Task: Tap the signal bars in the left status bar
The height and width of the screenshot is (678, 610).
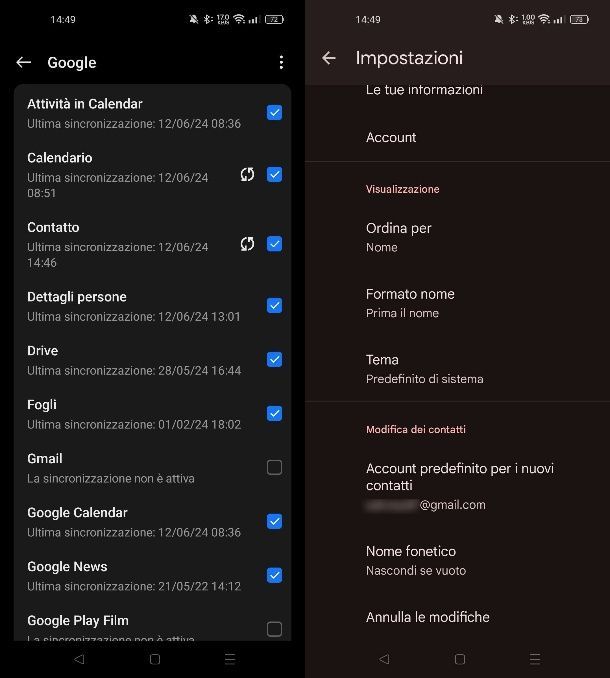Action: [254, 19]
